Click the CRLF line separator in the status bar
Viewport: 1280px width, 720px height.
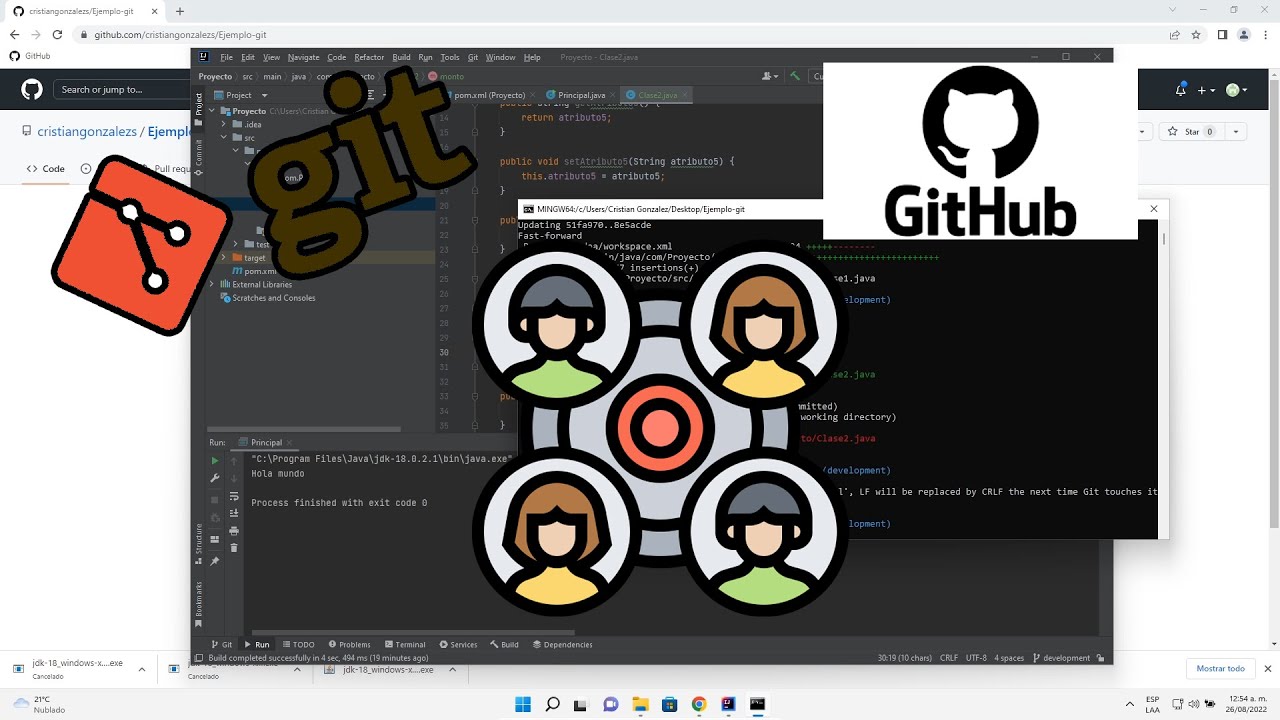tap(949, 658)
